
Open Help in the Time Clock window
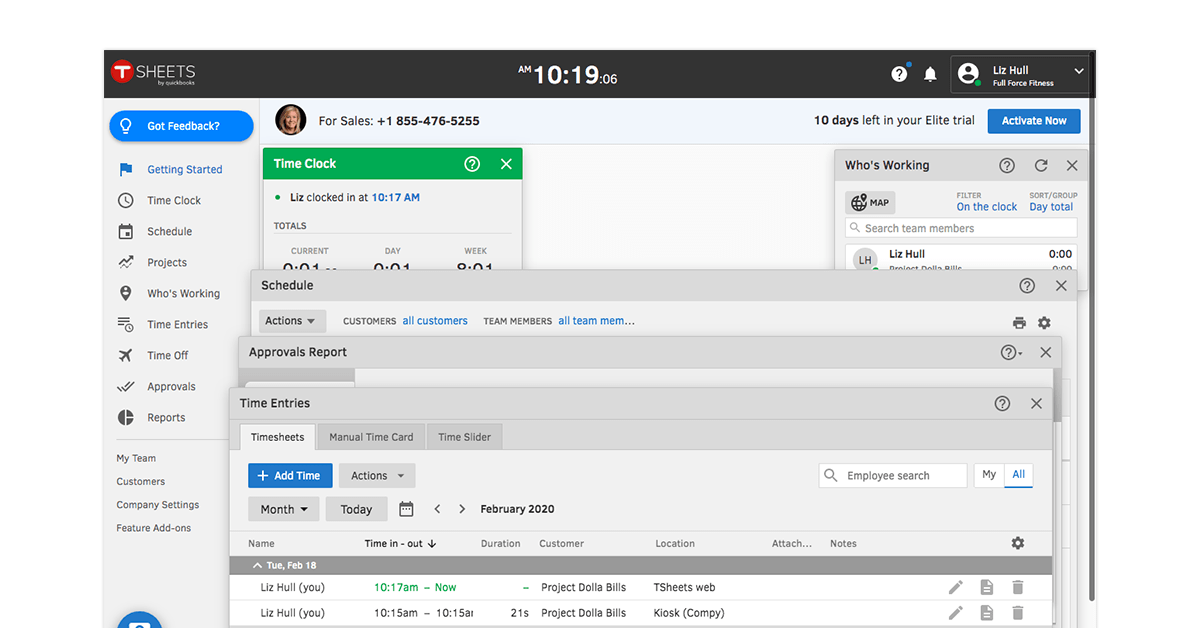point(472,164)
